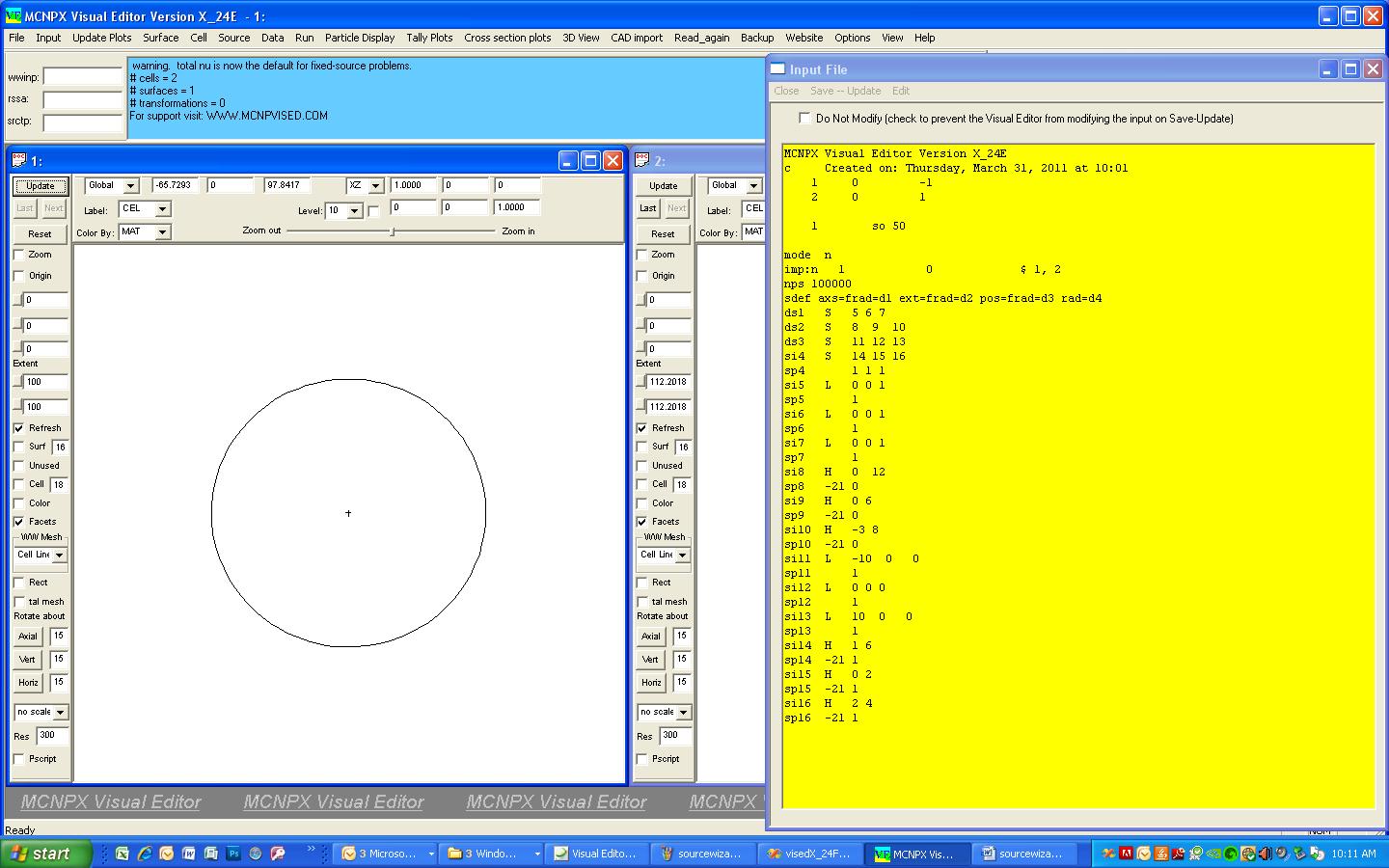Launch Word from the quick launch bar

[x=189, y=854]
